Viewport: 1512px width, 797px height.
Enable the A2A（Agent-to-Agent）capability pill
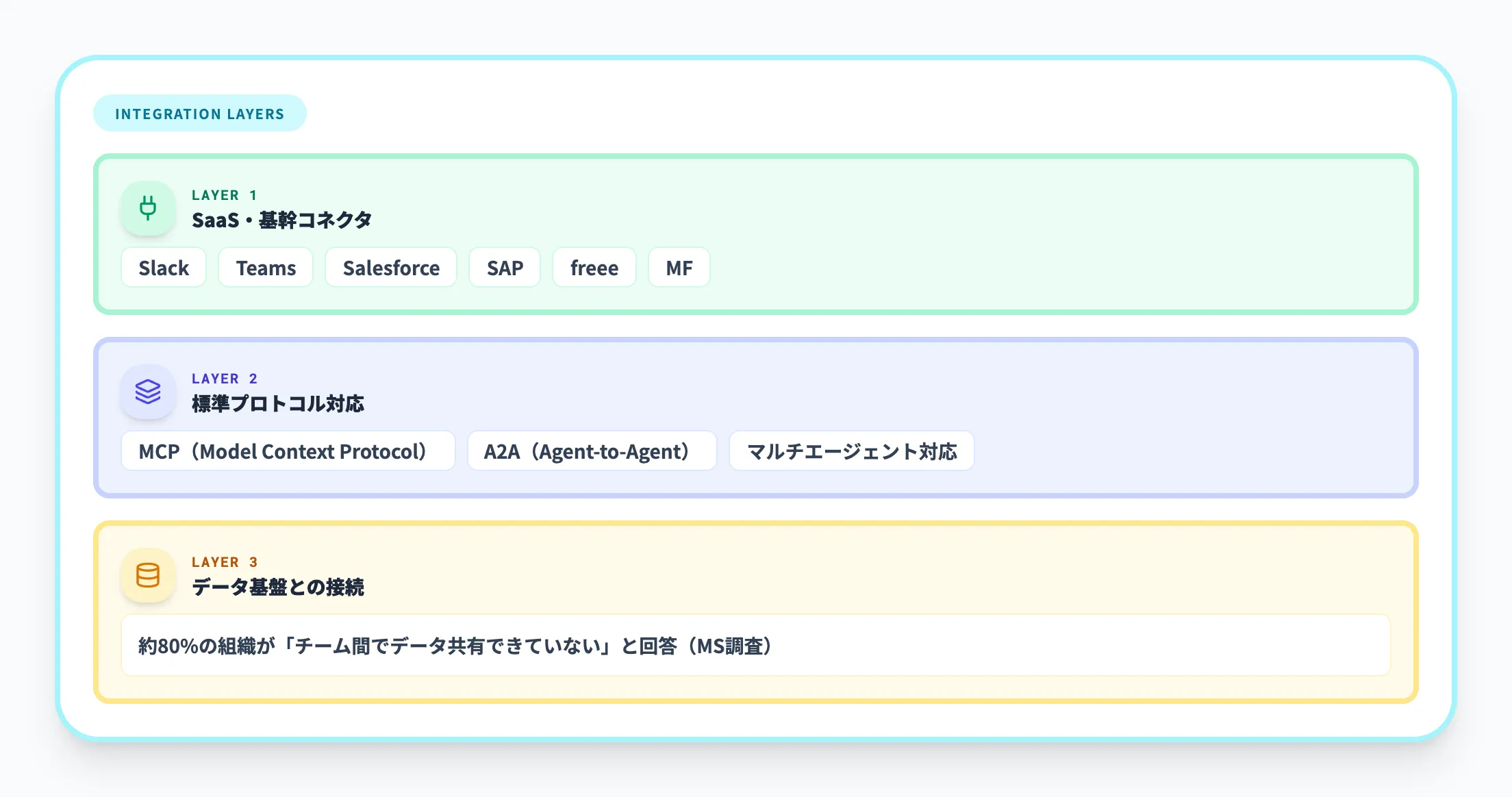(592, 451)
